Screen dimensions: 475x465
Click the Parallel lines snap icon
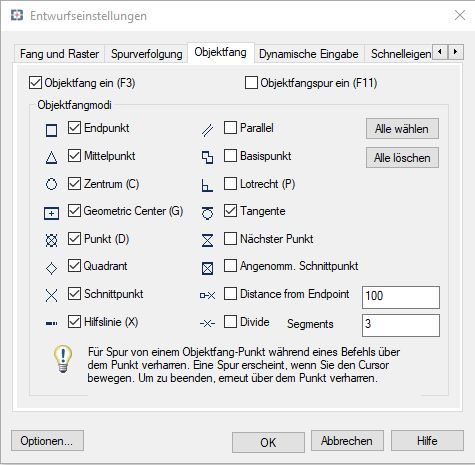click(x=207, y=130)
